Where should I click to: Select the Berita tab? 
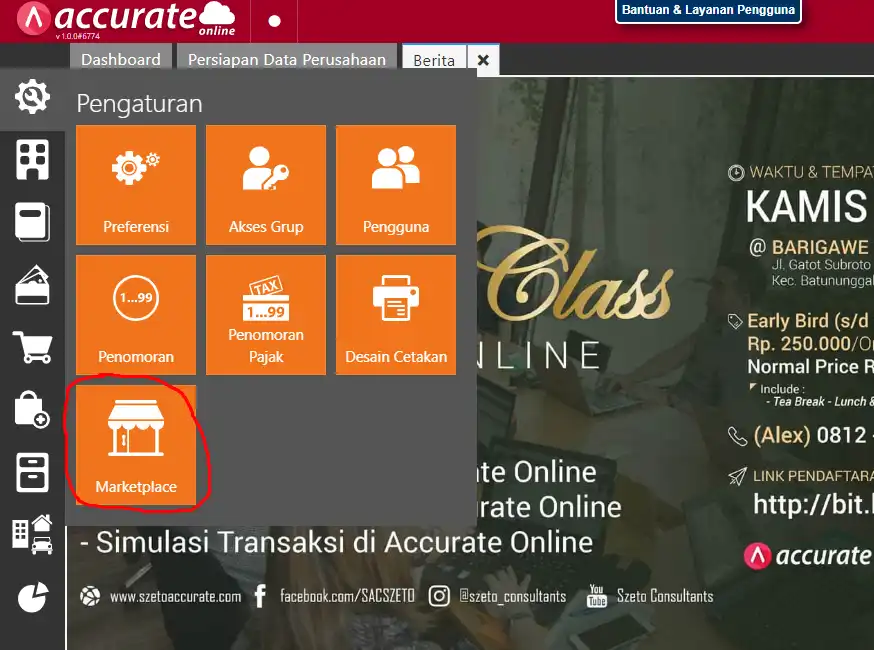tap(434, 60)
